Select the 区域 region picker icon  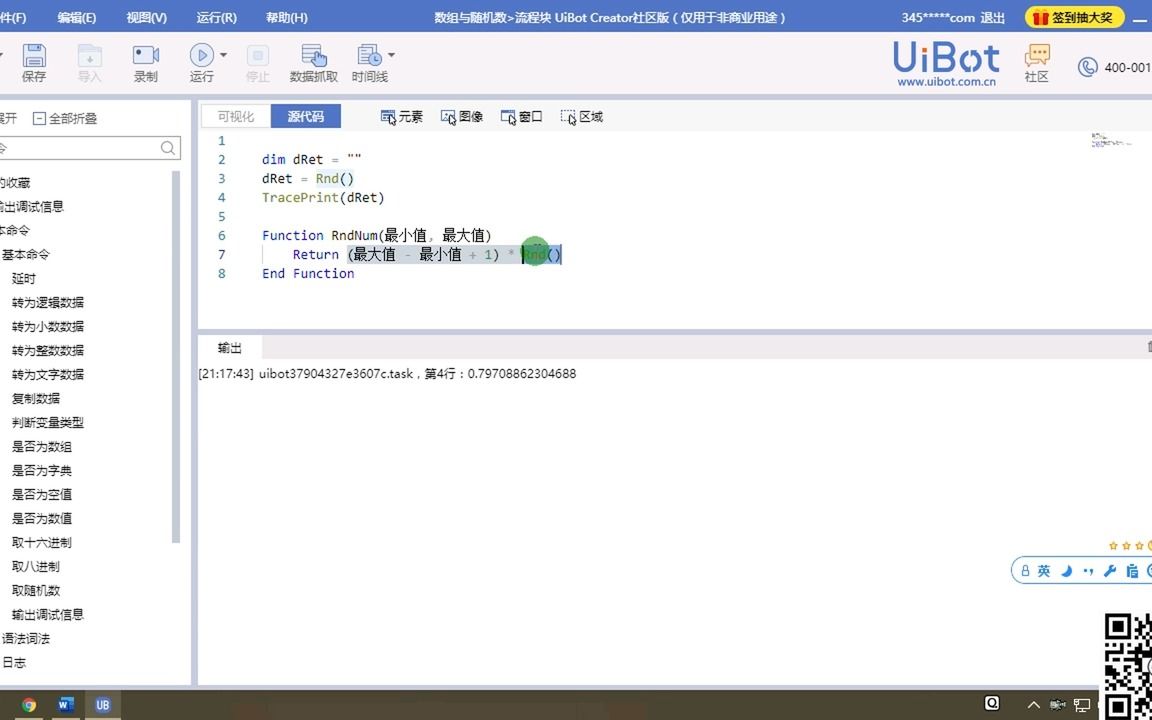click(581, 116)
